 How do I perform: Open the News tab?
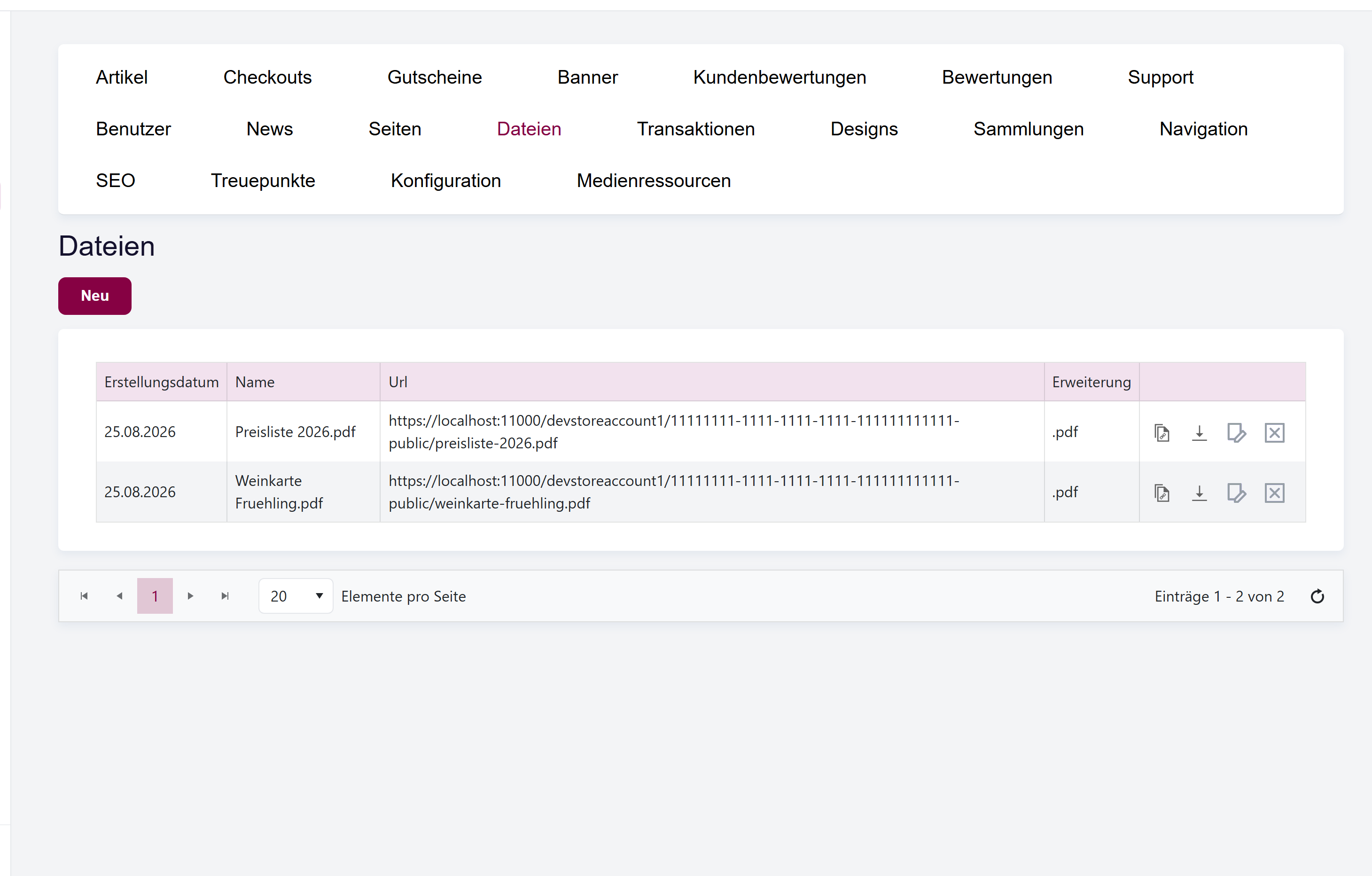click(270, 129)
